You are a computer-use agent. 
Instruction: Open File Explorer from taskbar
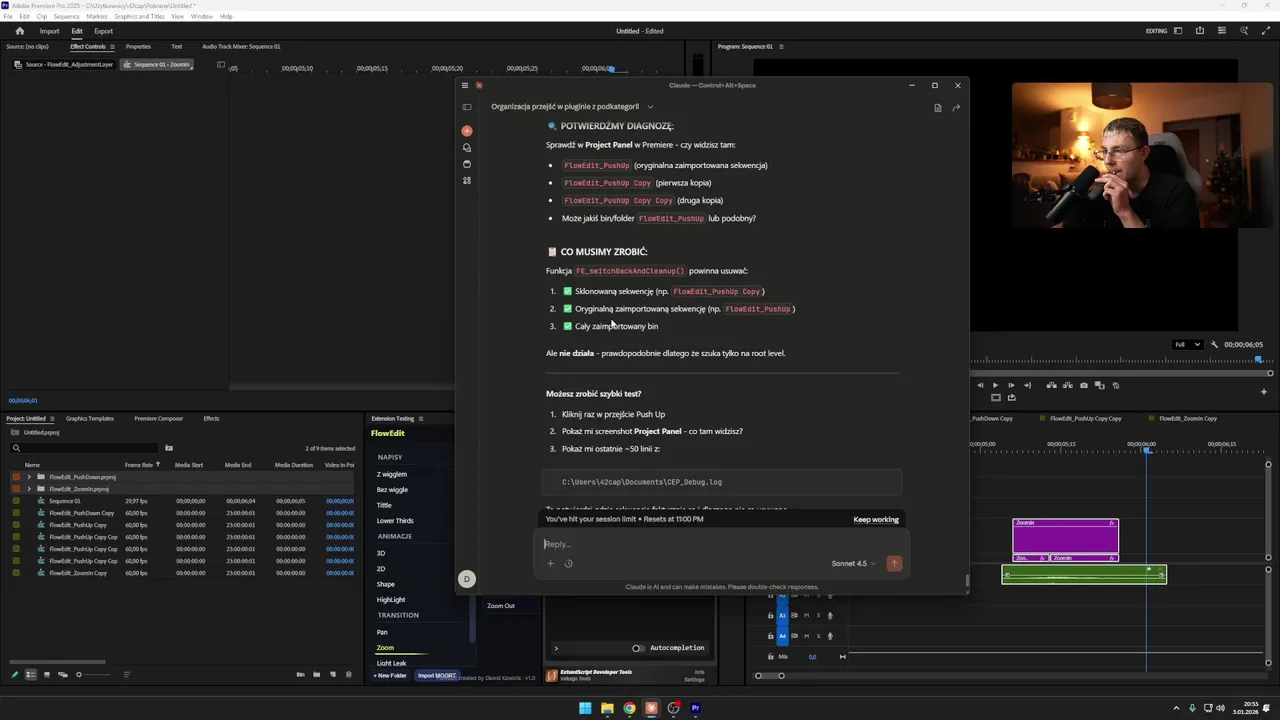click(607, 708)
